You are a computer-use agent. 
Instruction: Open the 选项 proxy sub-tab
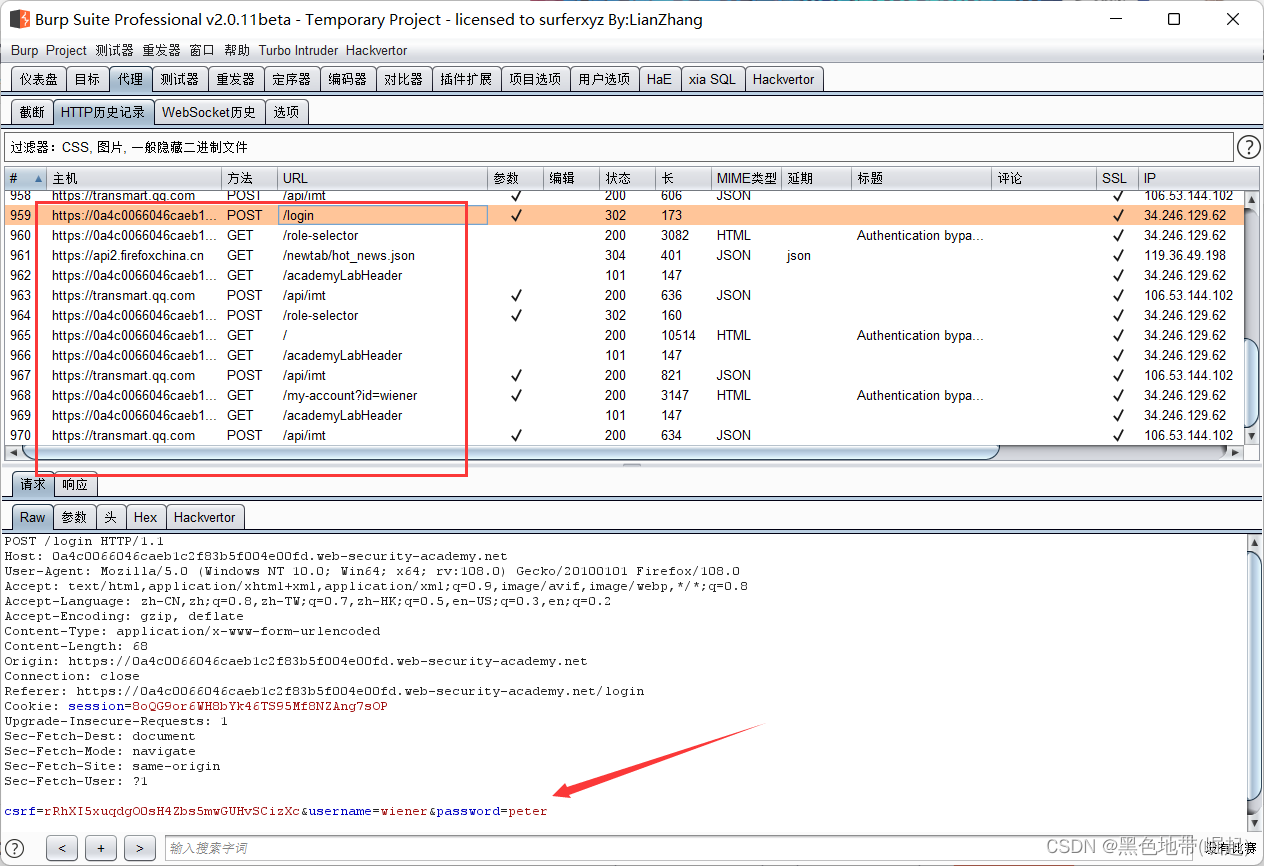(287, 112)
